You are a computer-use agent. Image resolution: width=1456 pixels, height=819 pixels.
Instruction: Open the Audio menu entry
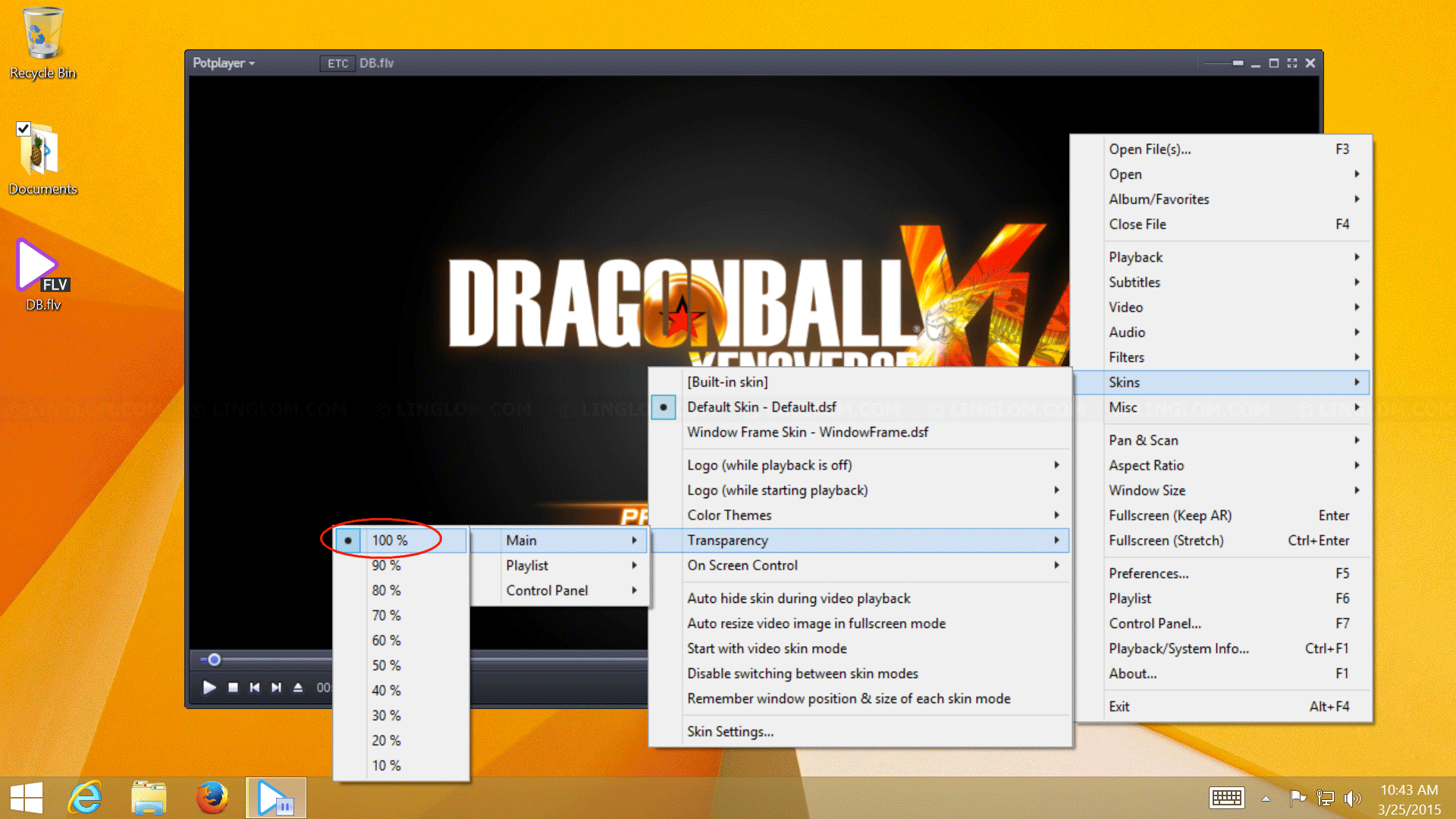[x=1221, y=332]
